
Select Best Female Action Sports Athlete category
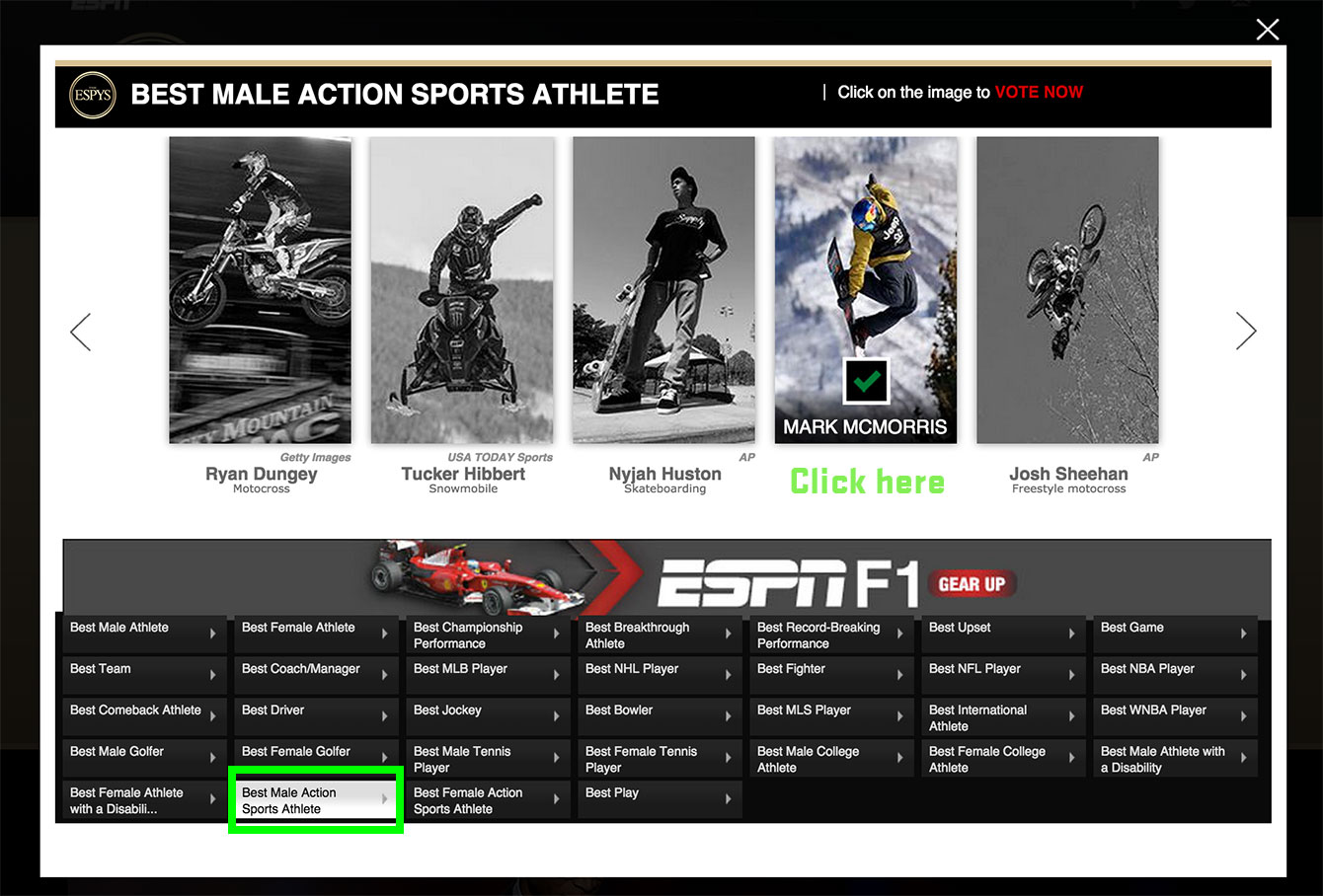point(488,799)
